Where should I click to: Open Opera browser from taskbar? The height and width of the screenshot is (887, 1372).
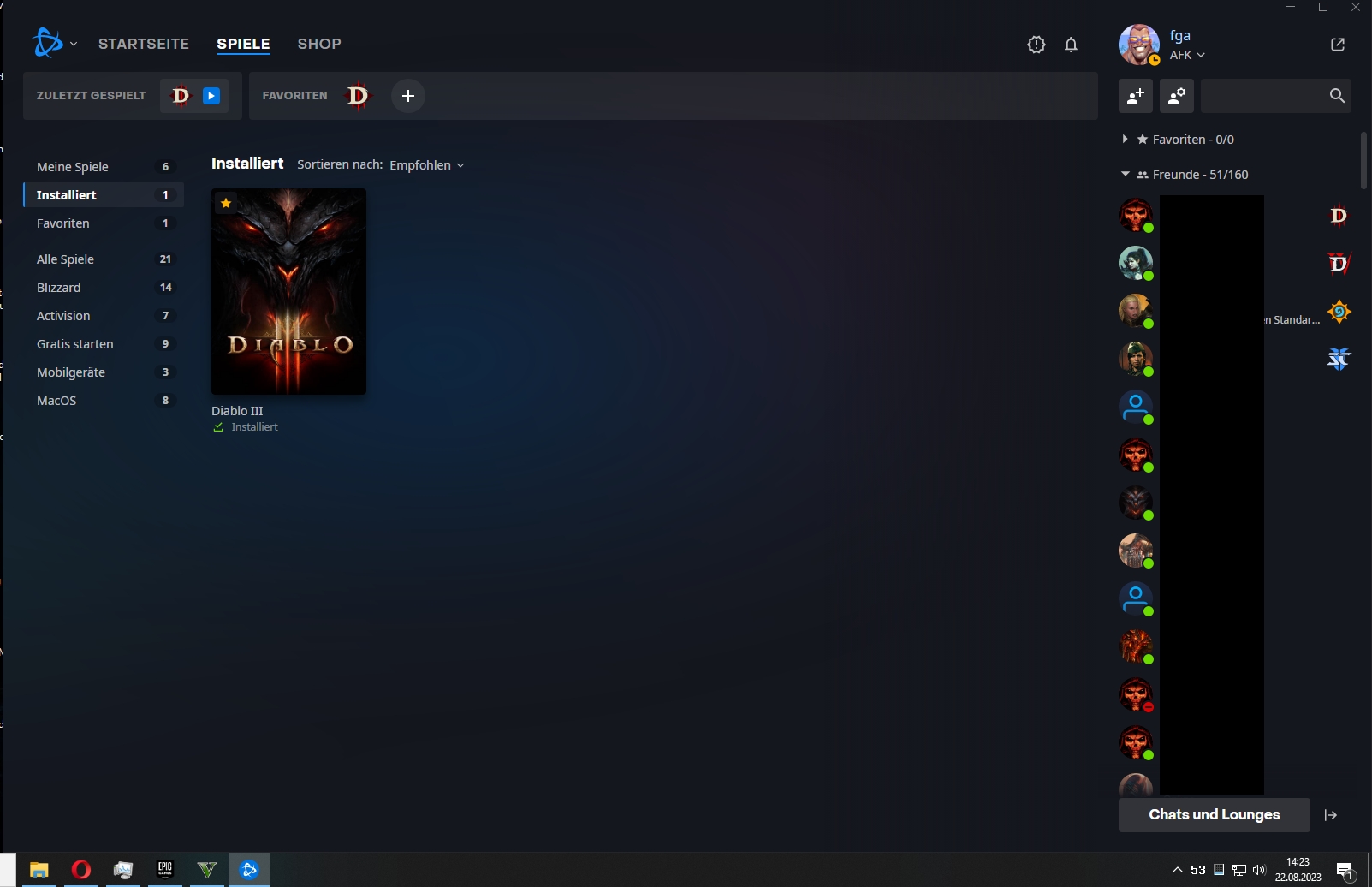tap(80, 870)
